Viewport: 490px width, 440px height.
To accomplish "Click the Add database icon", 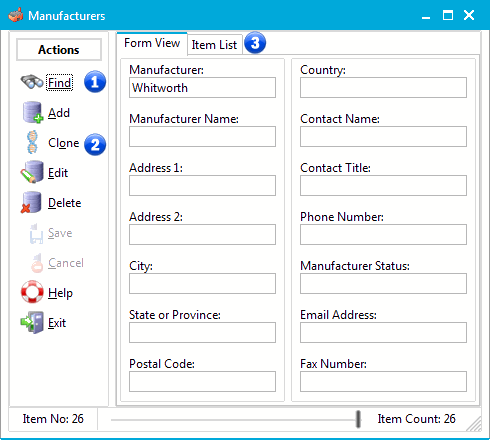I will click(x=33, y=112).
